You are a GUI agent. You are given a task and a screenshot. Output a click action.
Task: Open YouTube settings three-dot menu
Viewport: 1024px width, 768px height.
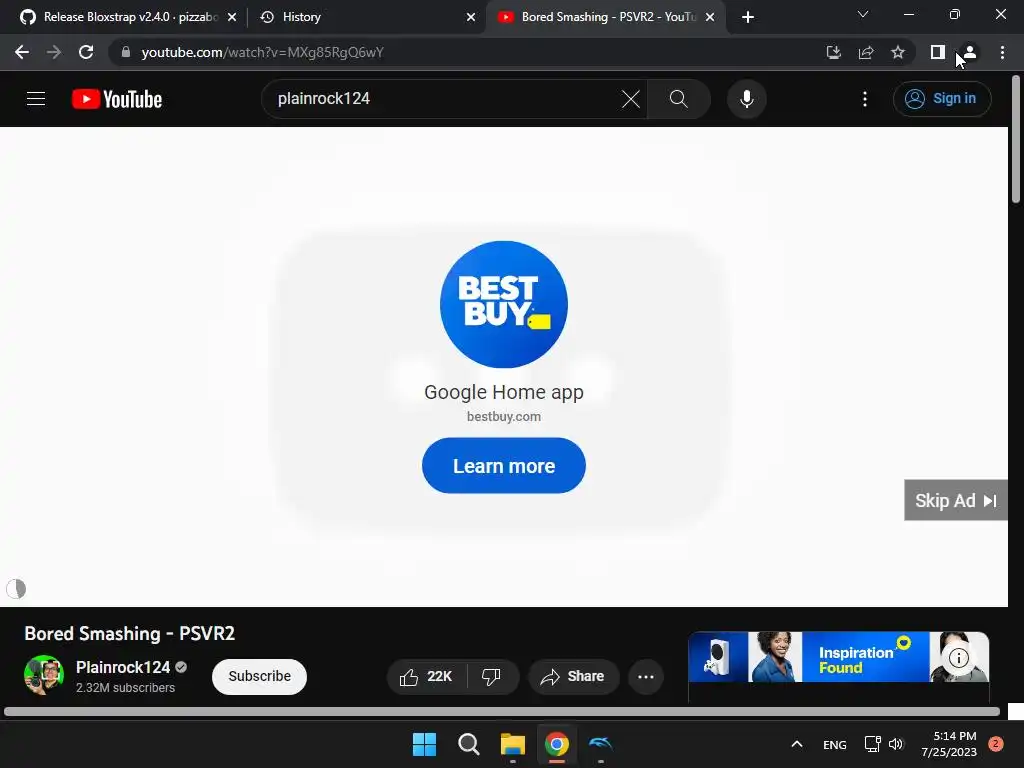pos(865,99)
